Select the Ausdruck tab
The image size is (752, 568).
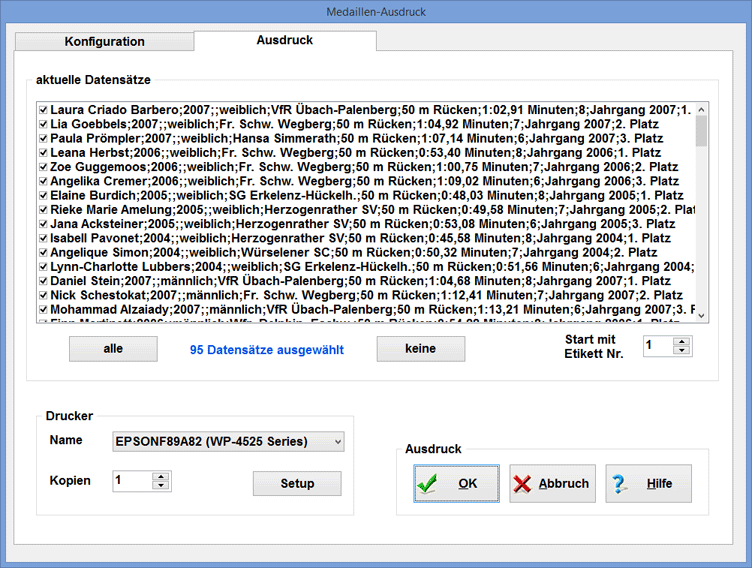coord(285,41)
